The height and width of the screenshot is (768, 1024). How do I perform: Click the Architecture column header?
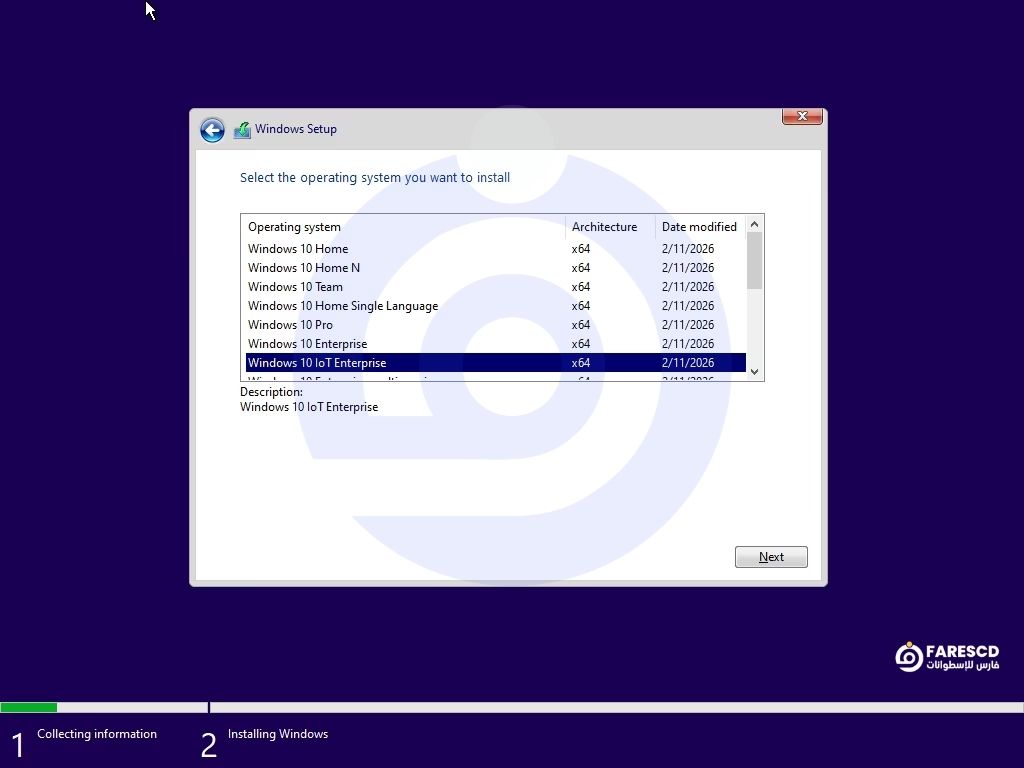604,227
